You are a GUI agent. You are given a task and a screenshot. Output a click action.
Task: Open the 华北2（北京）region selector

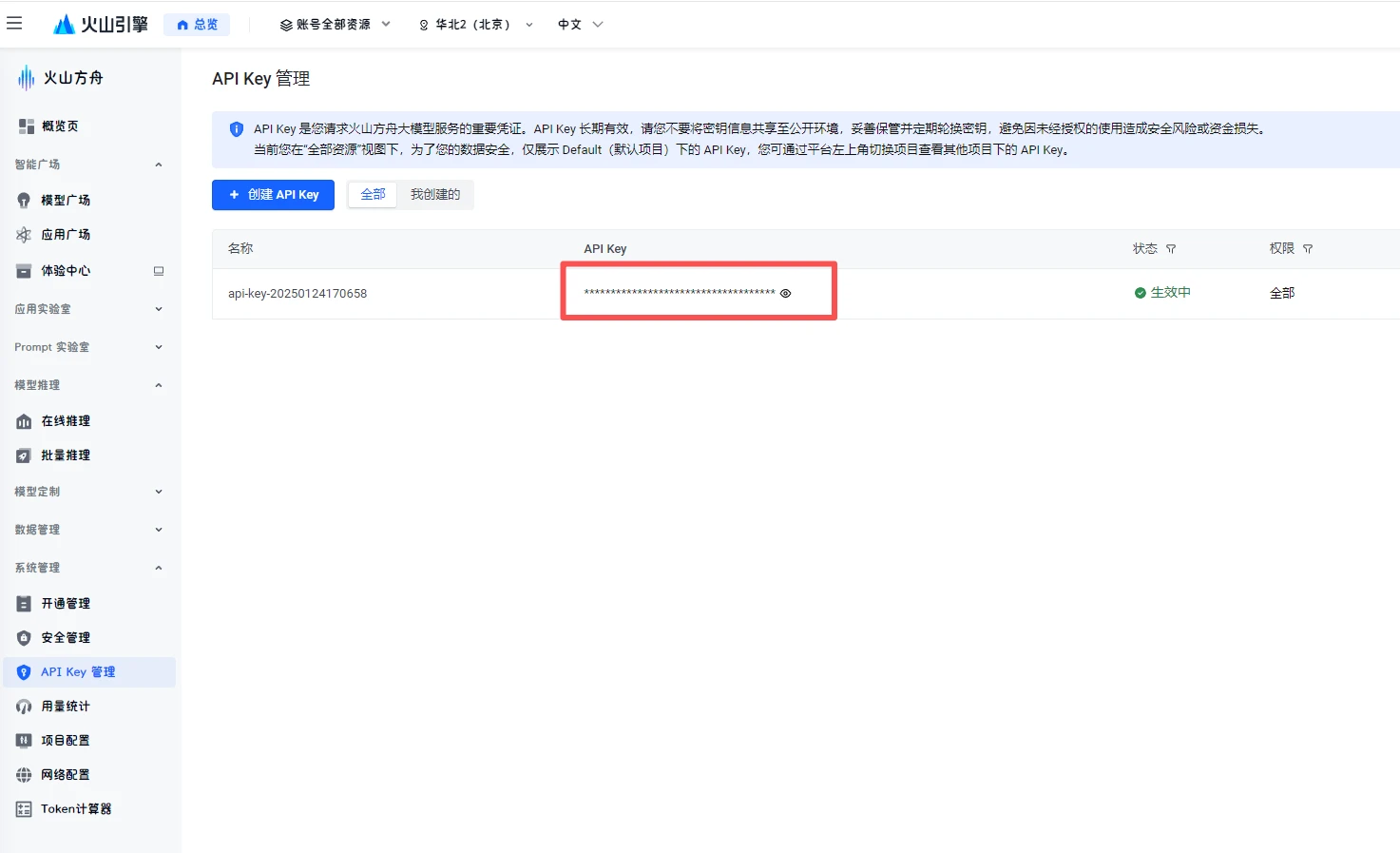[x=474, y=24]
